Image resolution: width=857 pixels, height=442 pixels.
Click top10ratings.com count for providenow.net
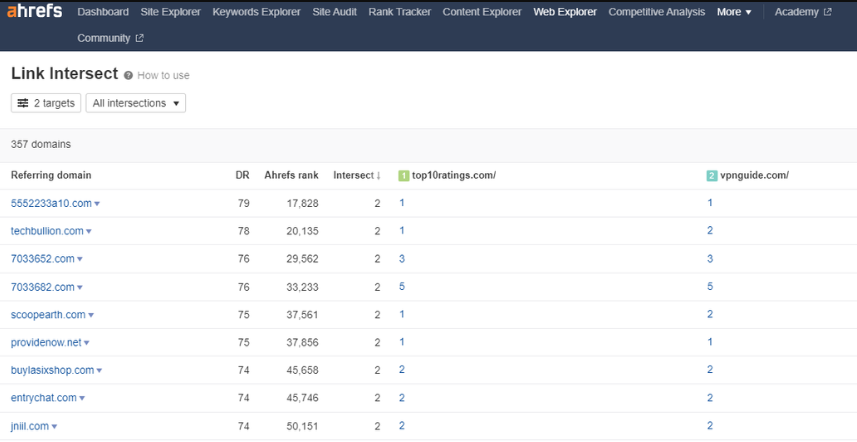point(402,342)
